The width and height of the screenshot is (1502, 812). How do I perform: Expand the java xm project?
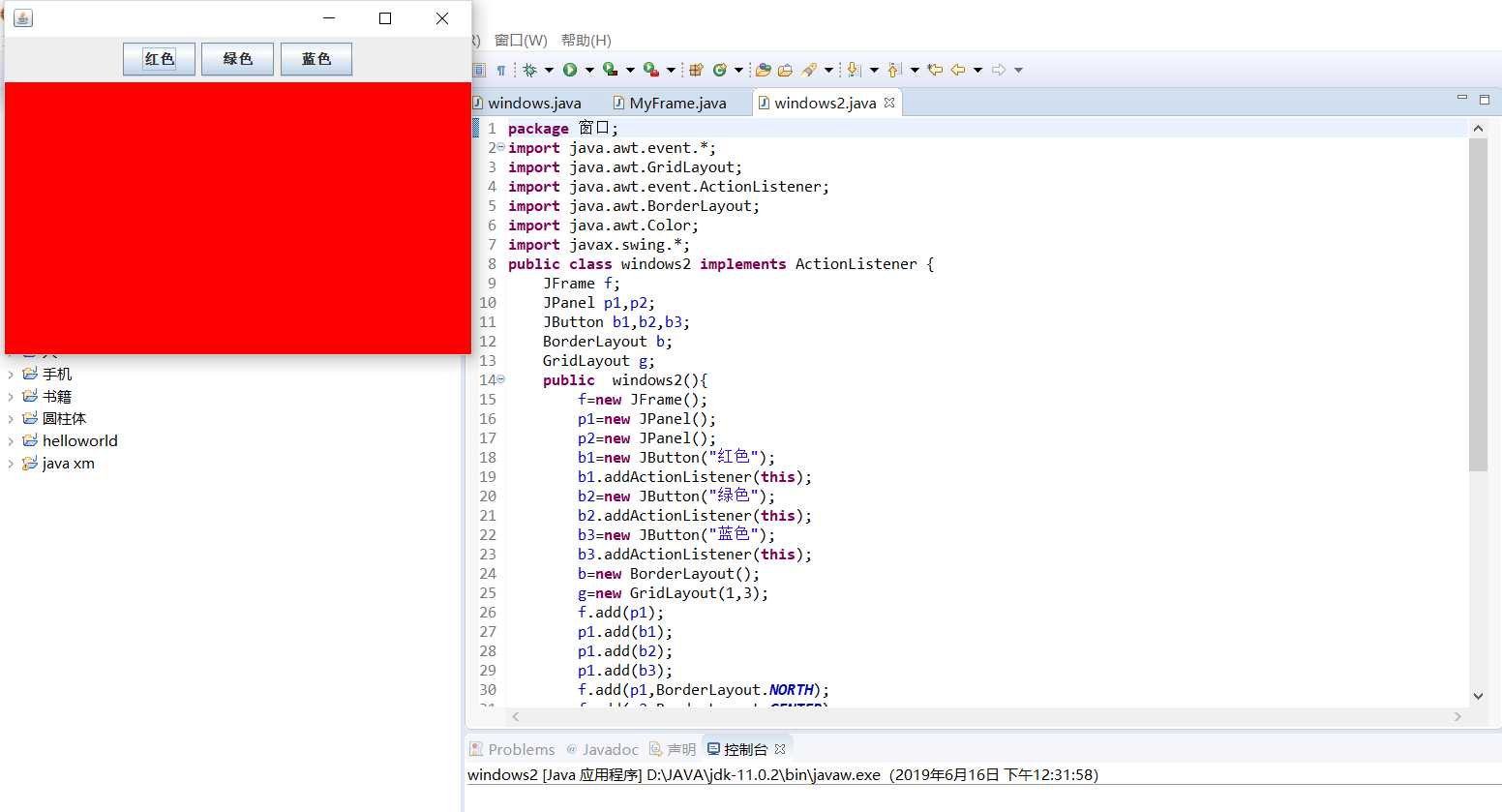[x=11, y=464]
